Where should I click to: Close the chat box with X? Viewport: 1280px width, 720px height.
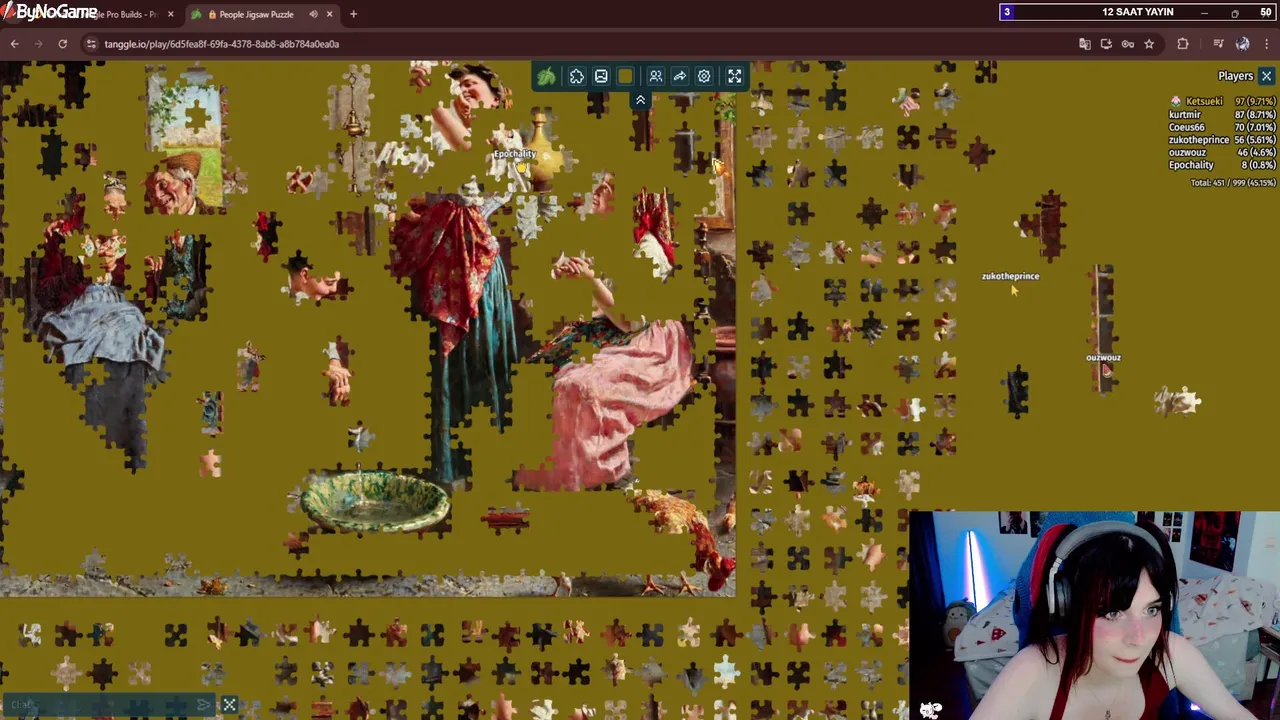pos(229,705)
